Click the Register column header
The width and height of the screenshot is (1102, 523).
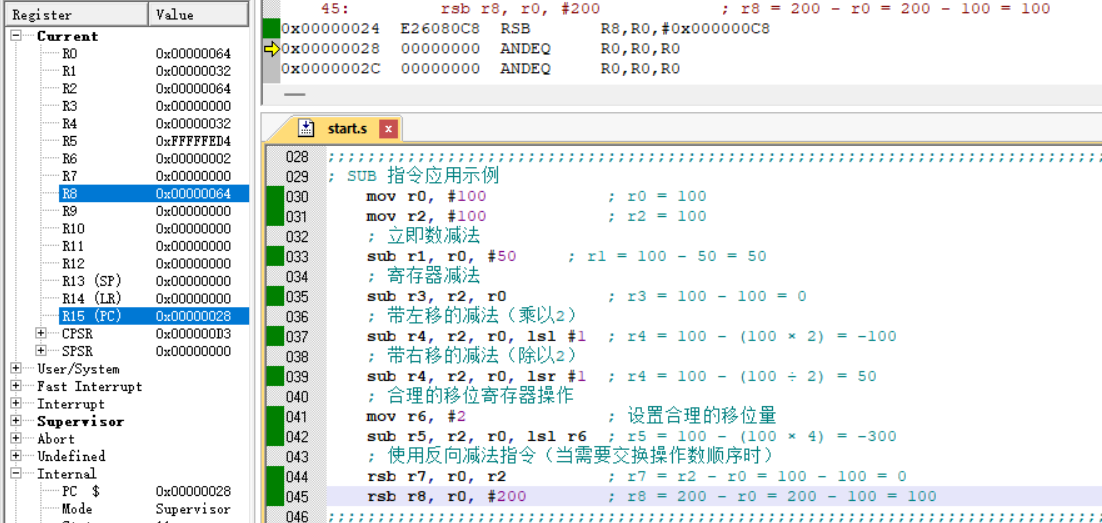[78, 14]
